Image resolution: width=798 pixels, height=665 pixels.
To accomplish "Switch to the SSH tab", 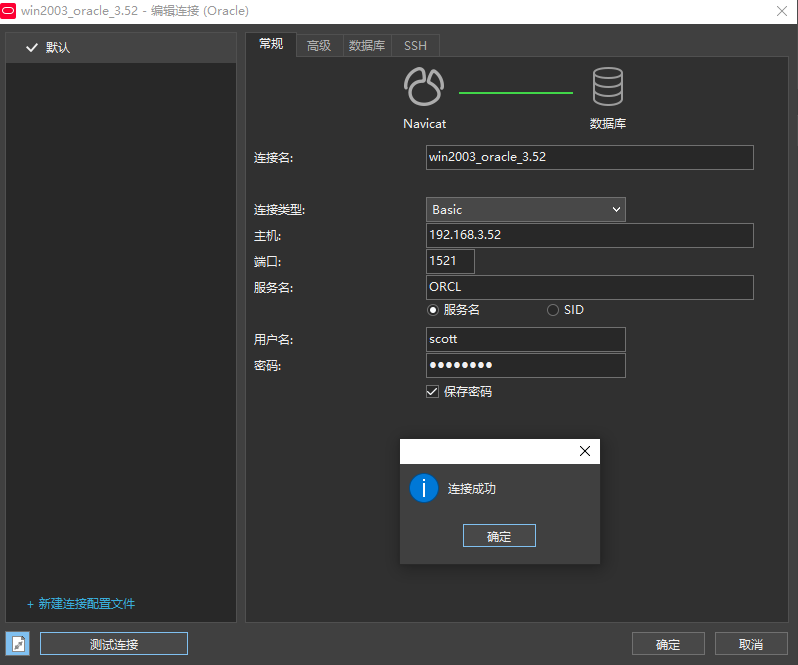I will point(415,46).
